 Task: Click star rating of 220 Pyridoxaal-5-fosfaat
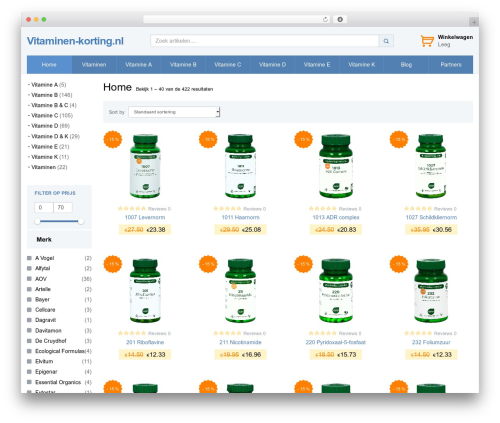(x=323, y=333)
